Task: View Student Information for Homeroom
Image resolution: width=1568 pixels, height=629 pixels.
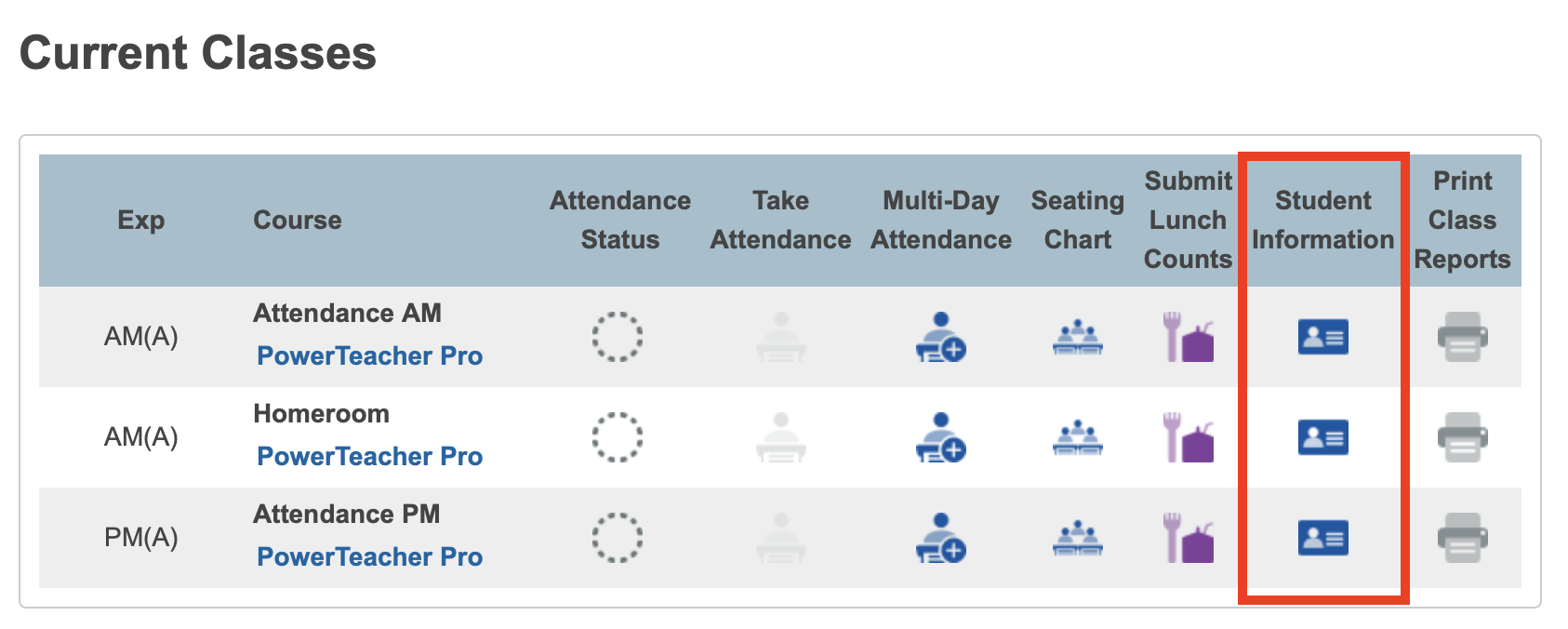Action: [x=1322, y=438]
